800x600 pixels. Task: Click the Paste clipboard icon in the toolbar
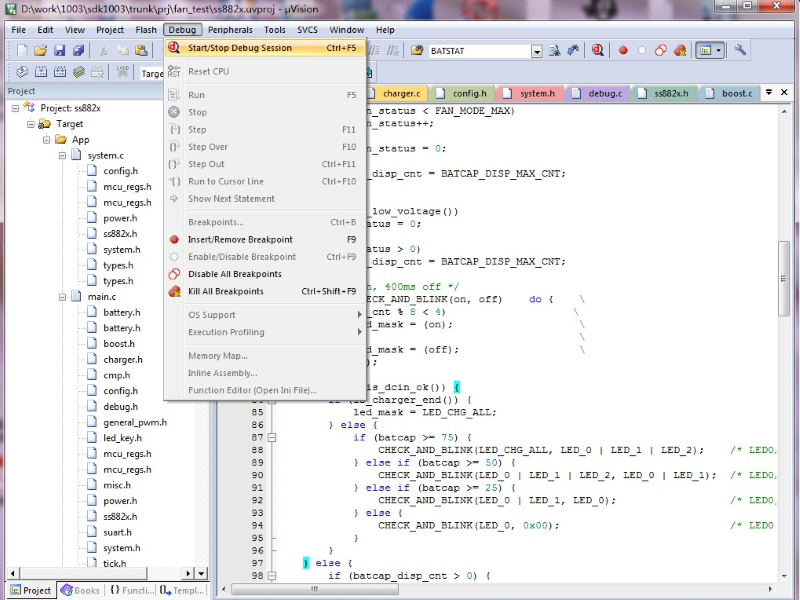pos(141,51)
